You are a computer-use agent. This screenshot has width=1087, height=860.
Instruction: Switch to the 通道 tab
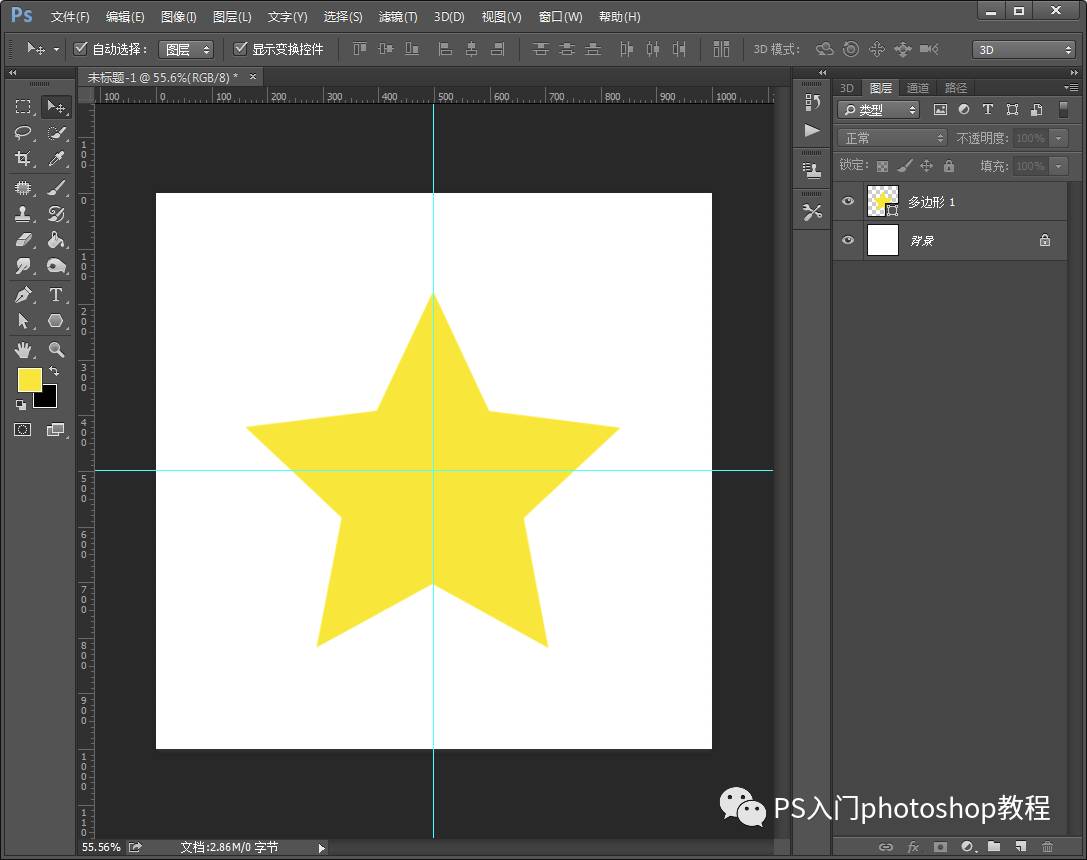pyautogui.click(x=917, y=87)
